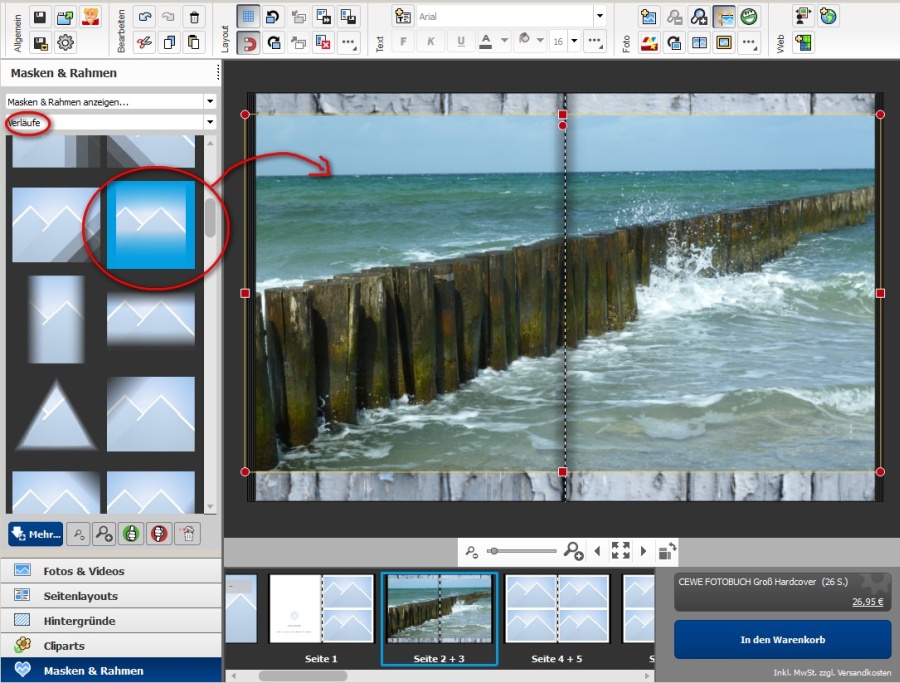The height and width of the screenshot is (683, 900).
Task: Click the scissors cut icon
Action: click(145, 43)
